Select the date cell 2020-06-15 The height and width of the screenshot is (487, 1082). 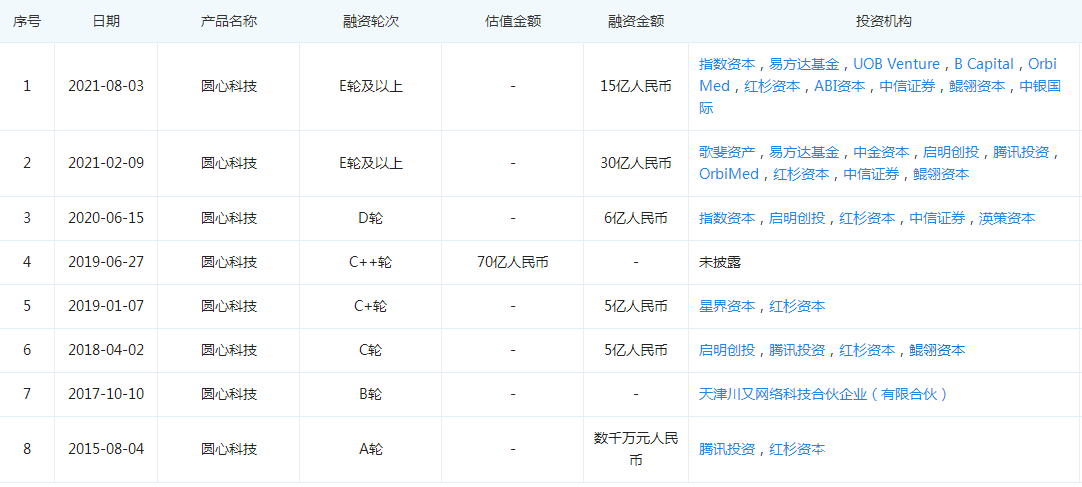click(x=106, y=219)
